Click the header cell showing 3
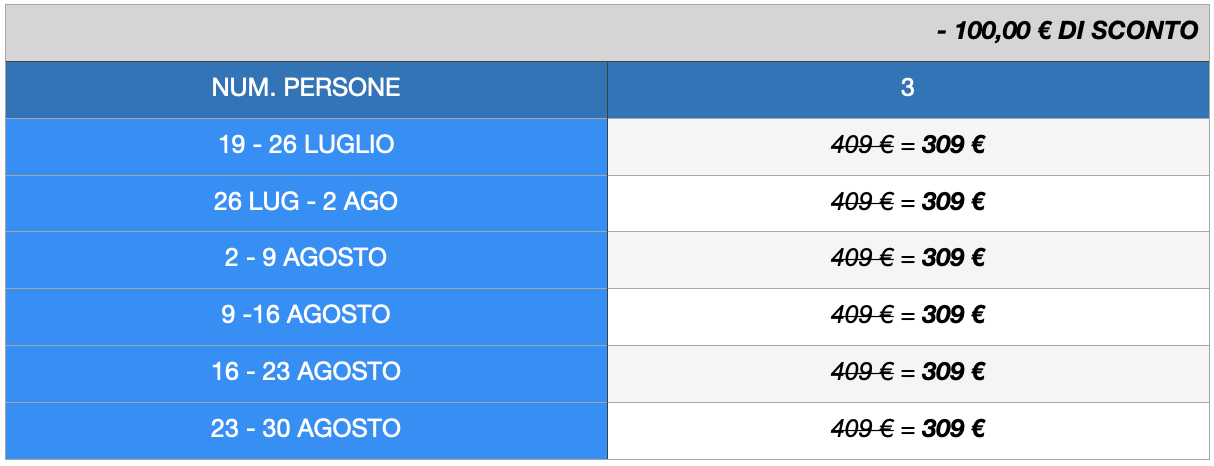The height and width of the screenshot is (466, 1214). pyautogui.click(x=907, y=88)
